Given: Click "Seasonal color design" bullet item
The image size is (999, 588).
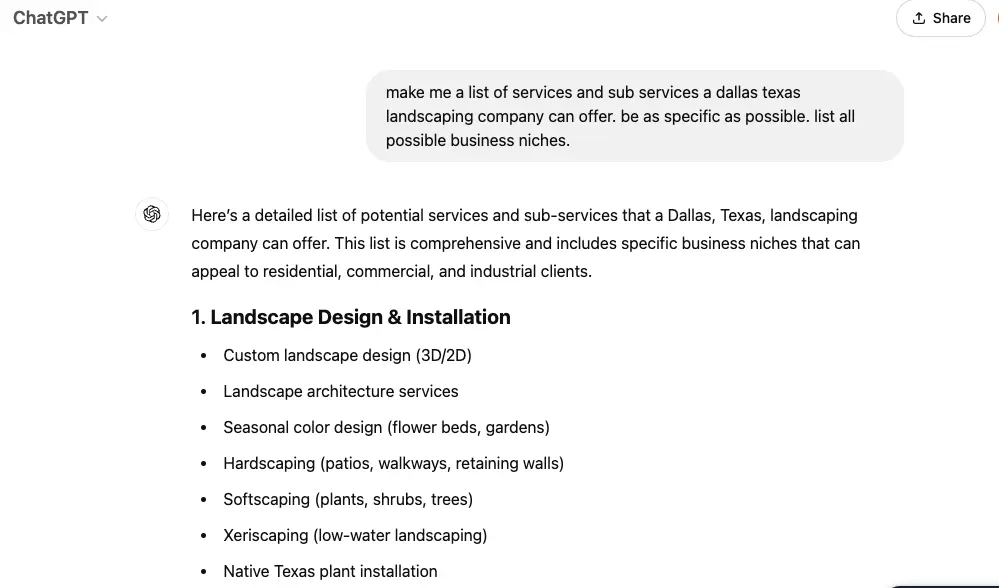Looking at the screenshot, I should point(386,427).
